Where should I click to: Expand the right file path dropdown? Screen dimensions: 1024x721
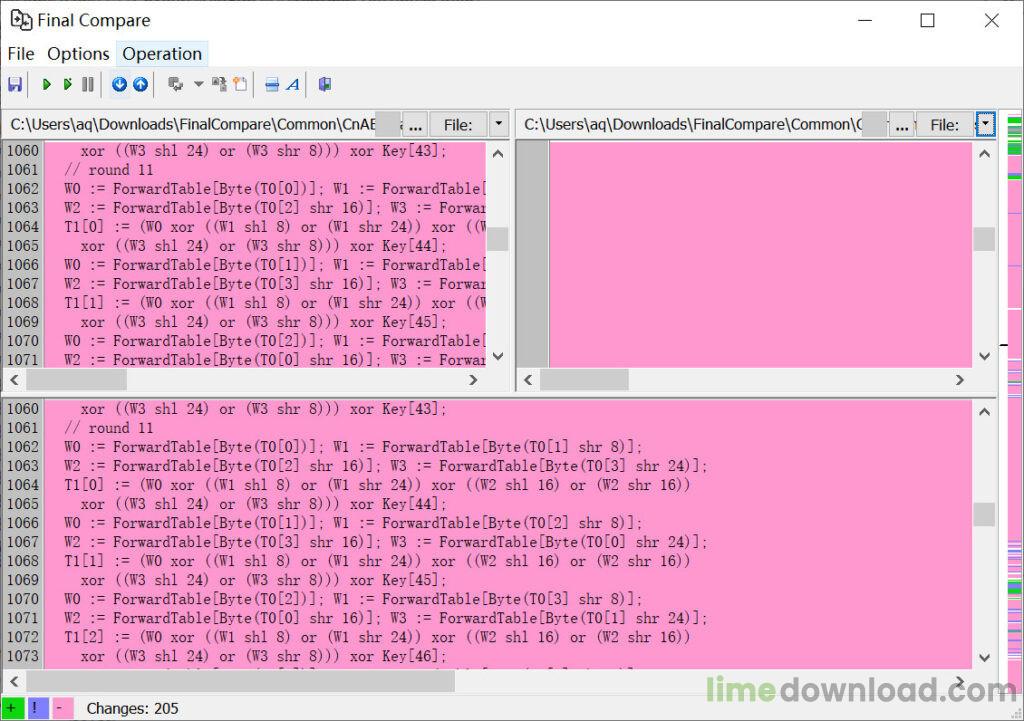point(985,124)
